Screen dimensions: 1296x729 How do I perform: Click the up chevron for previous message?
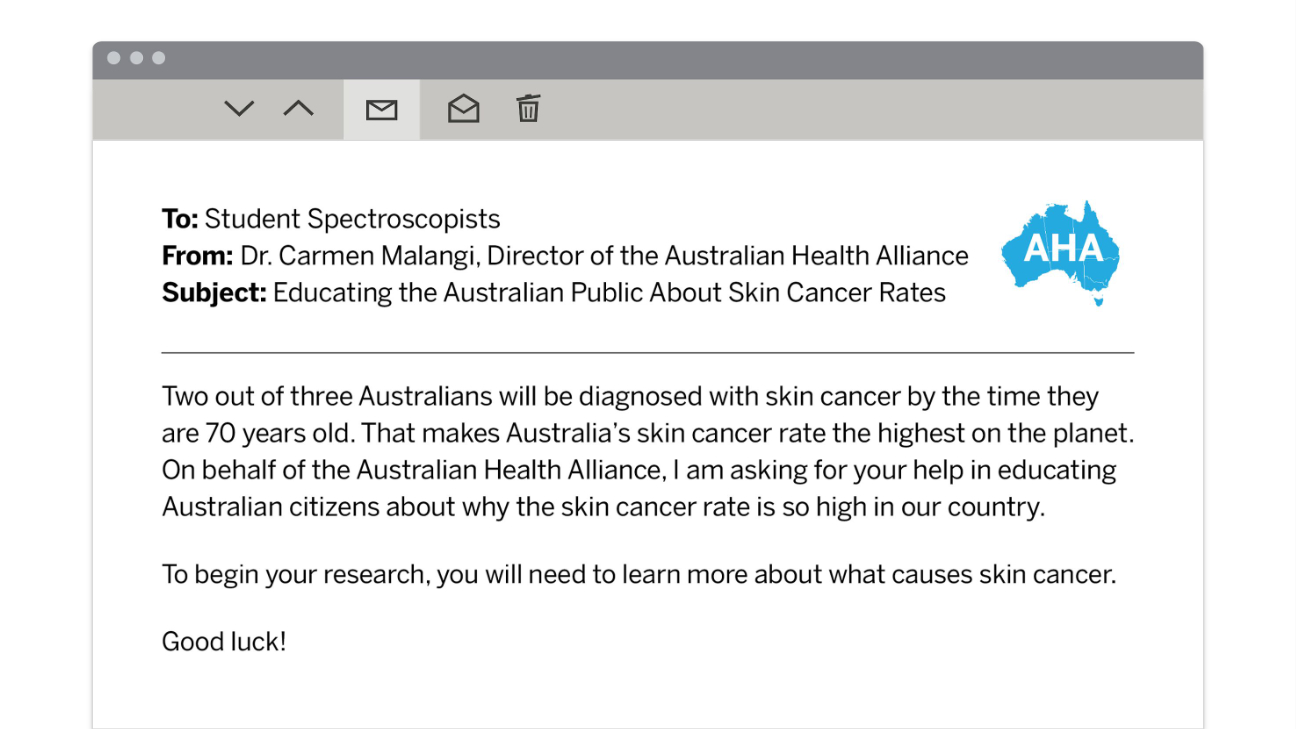[x=298, y=109]
